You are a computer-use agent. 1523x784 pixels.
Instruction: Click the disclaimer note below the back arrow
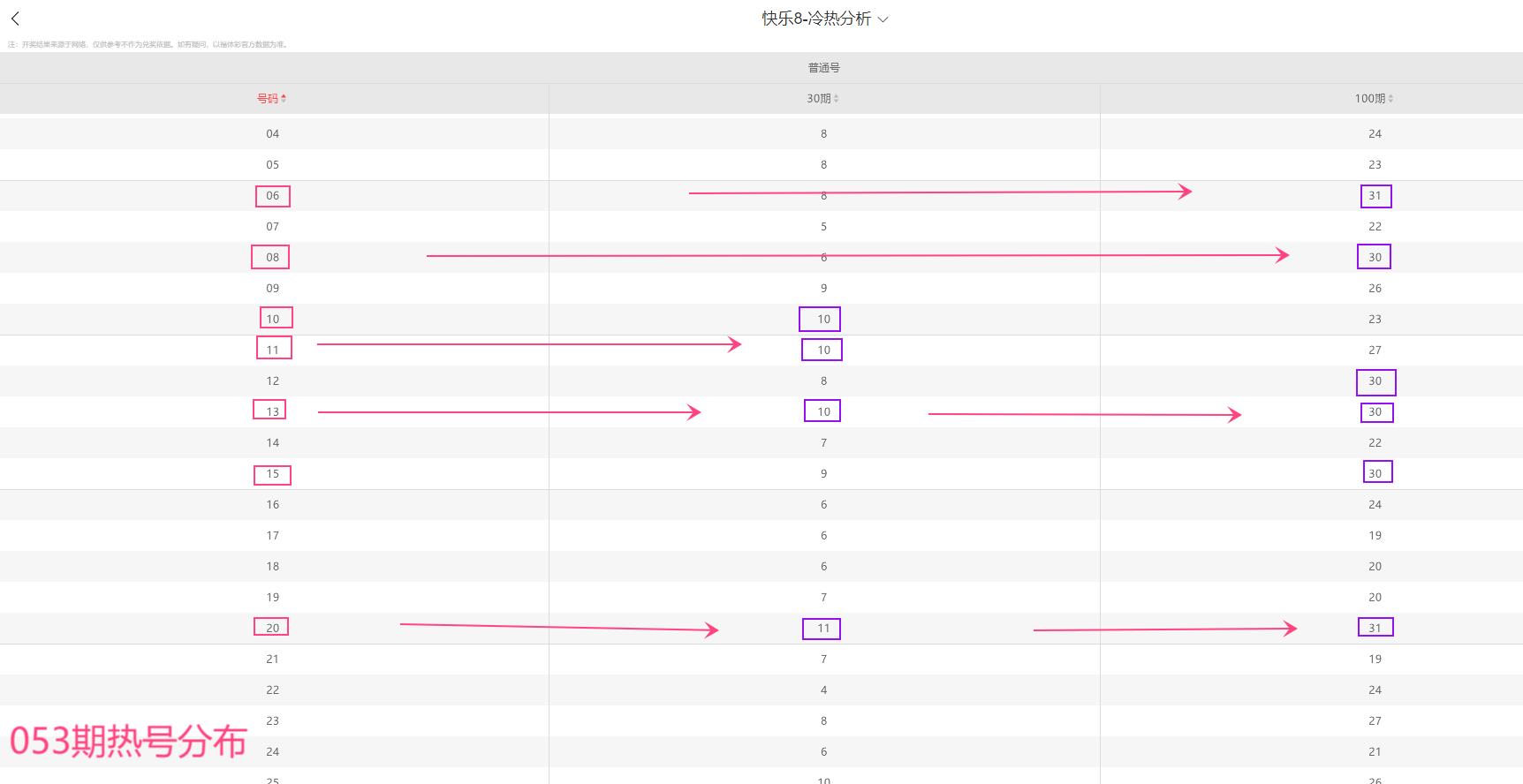click(x=148, y=44)
